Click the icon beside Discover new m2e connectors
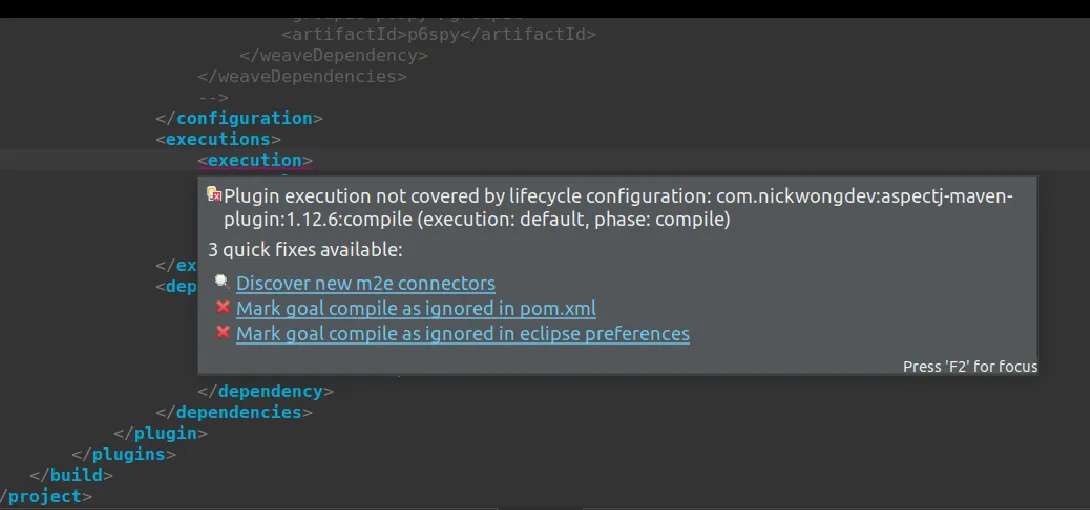 222,282
